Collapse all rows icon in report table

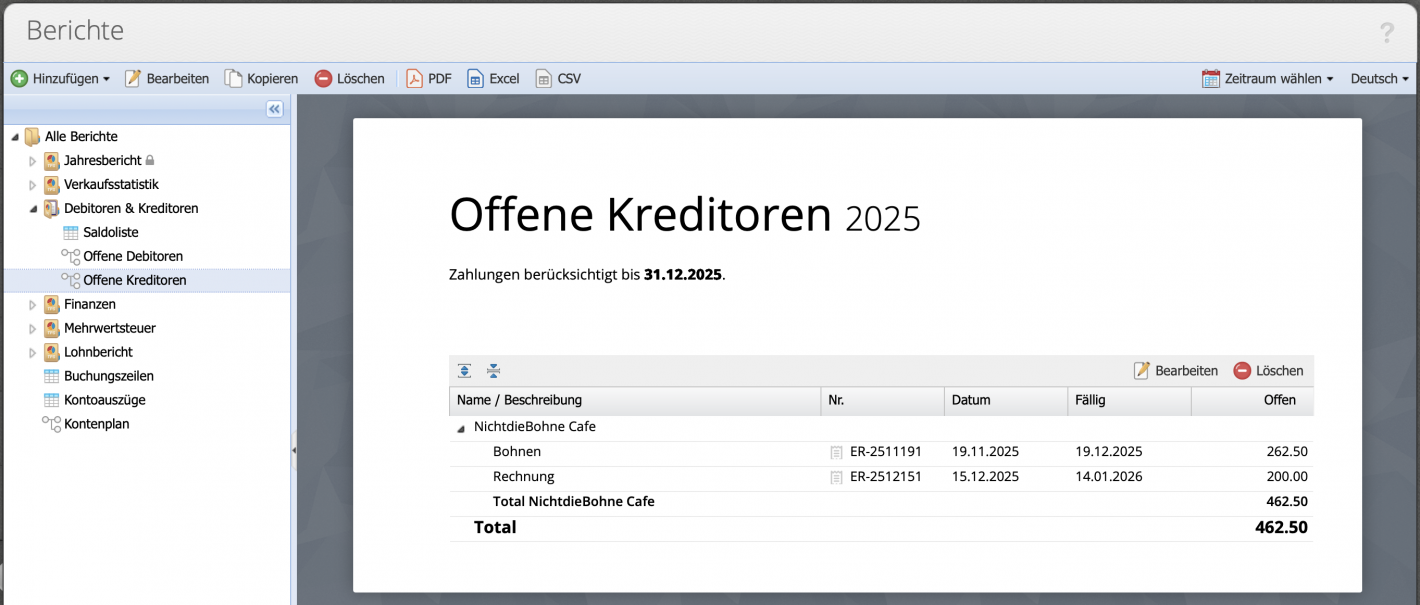coord(493,371)
